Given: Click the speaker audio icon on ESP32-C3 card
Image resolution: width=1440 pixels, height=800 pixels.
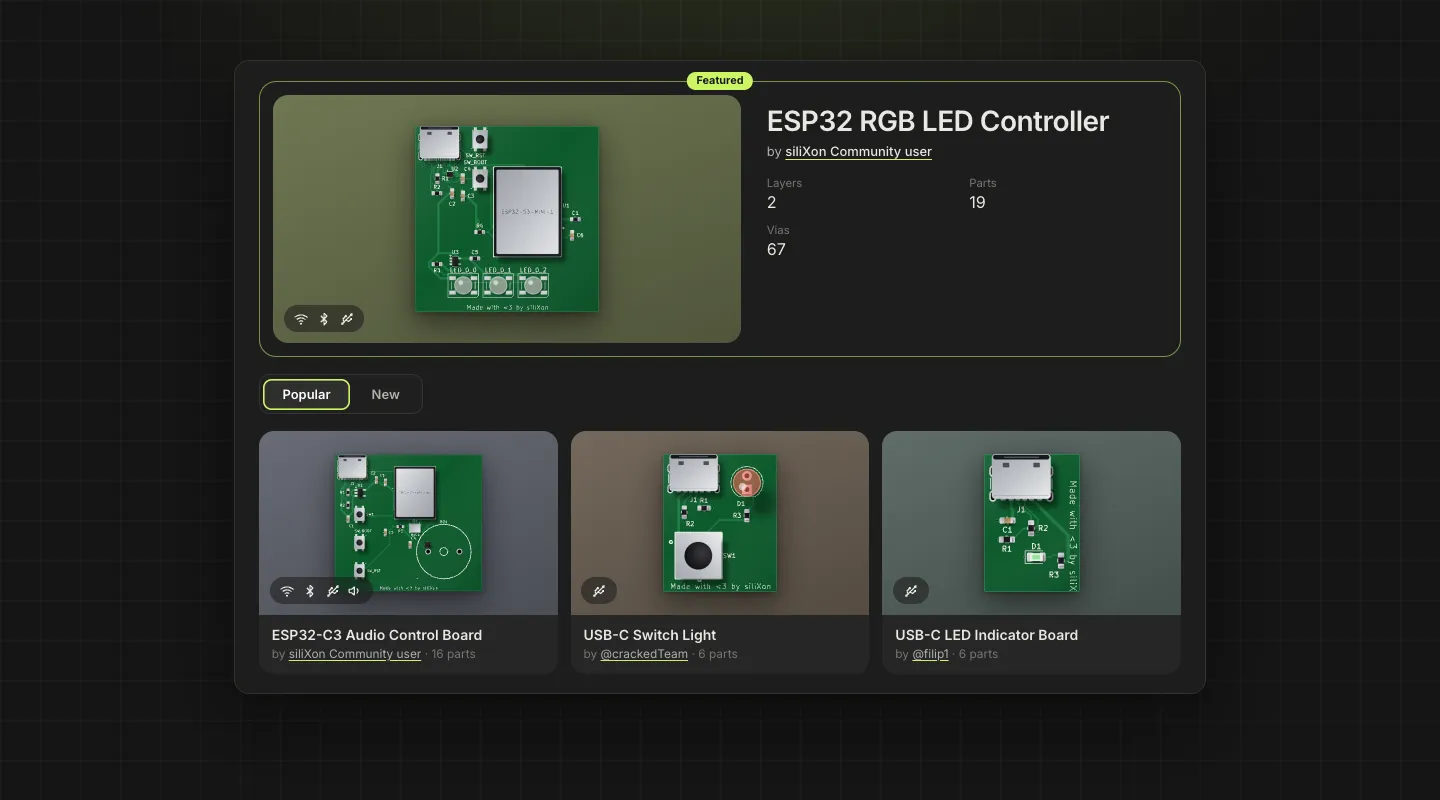Looking at the screenshot, I should click(354, 591).
